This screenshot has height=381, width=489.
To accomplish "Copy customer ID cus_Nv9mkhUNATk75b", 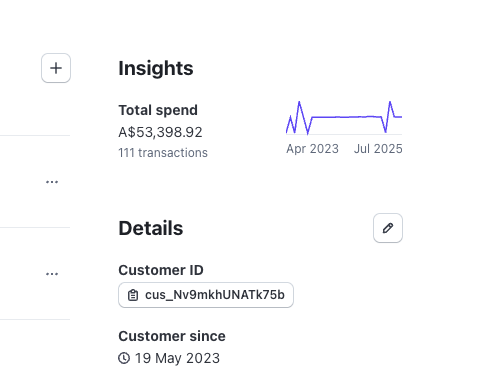I will point(206,295).
